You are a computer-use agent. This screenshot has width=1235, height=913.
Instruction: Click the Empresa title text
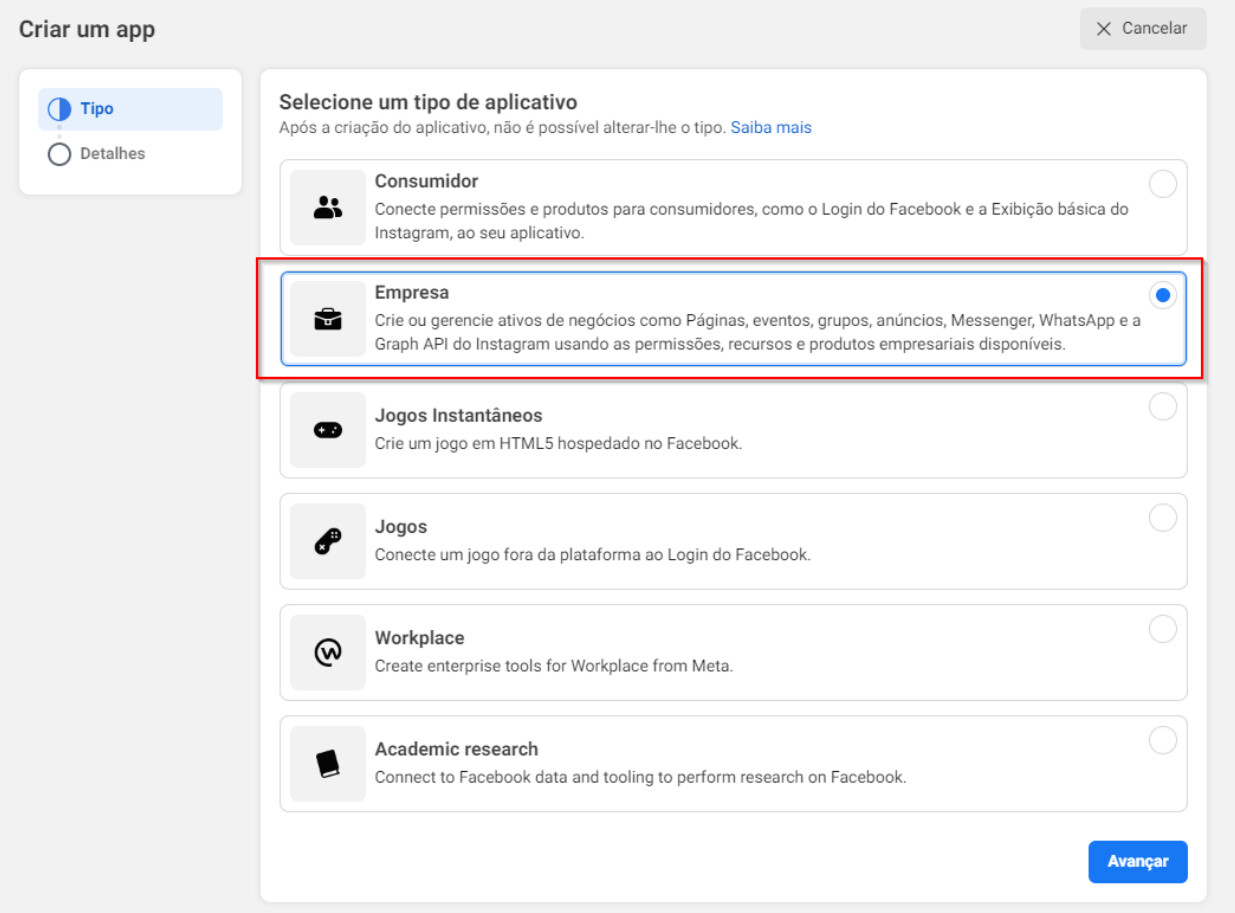pyautogui.click(x=412, y=292)
